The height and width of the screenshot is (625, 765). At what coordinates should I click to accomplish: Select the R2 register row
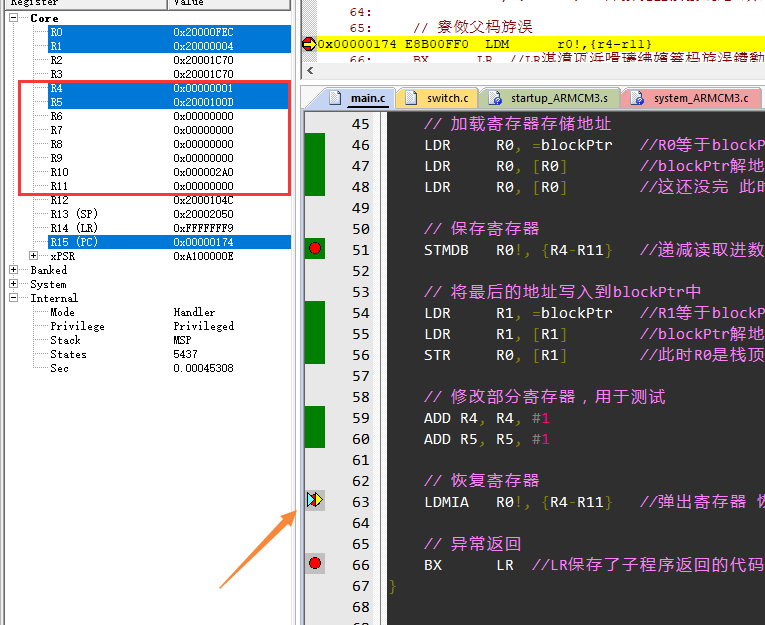(169, 60)
